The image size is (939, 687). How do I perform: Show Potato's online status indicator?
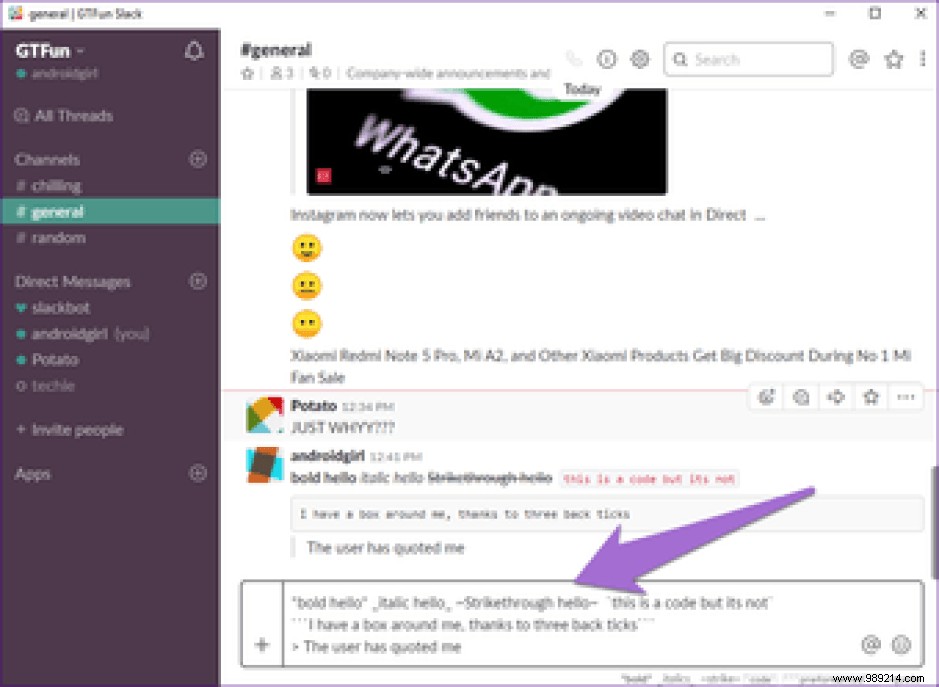pos(22,360)
